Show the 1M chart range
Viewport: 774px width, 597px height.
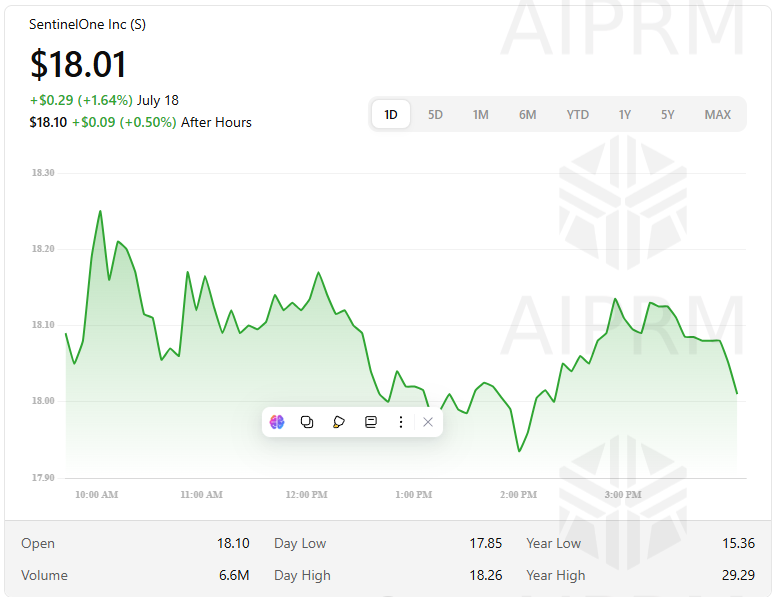coord(481,115)
